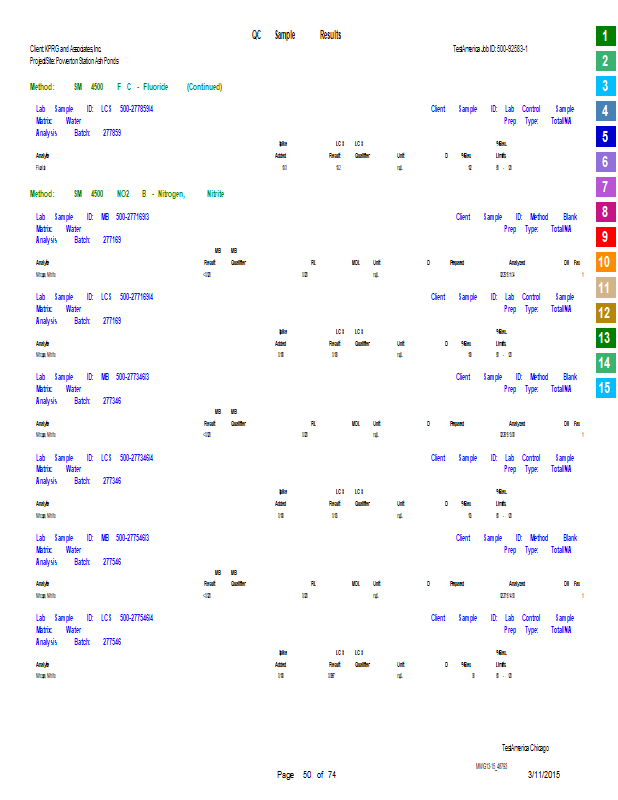Open the orange section tab 10
618x800 pixels.
[604, 263]
